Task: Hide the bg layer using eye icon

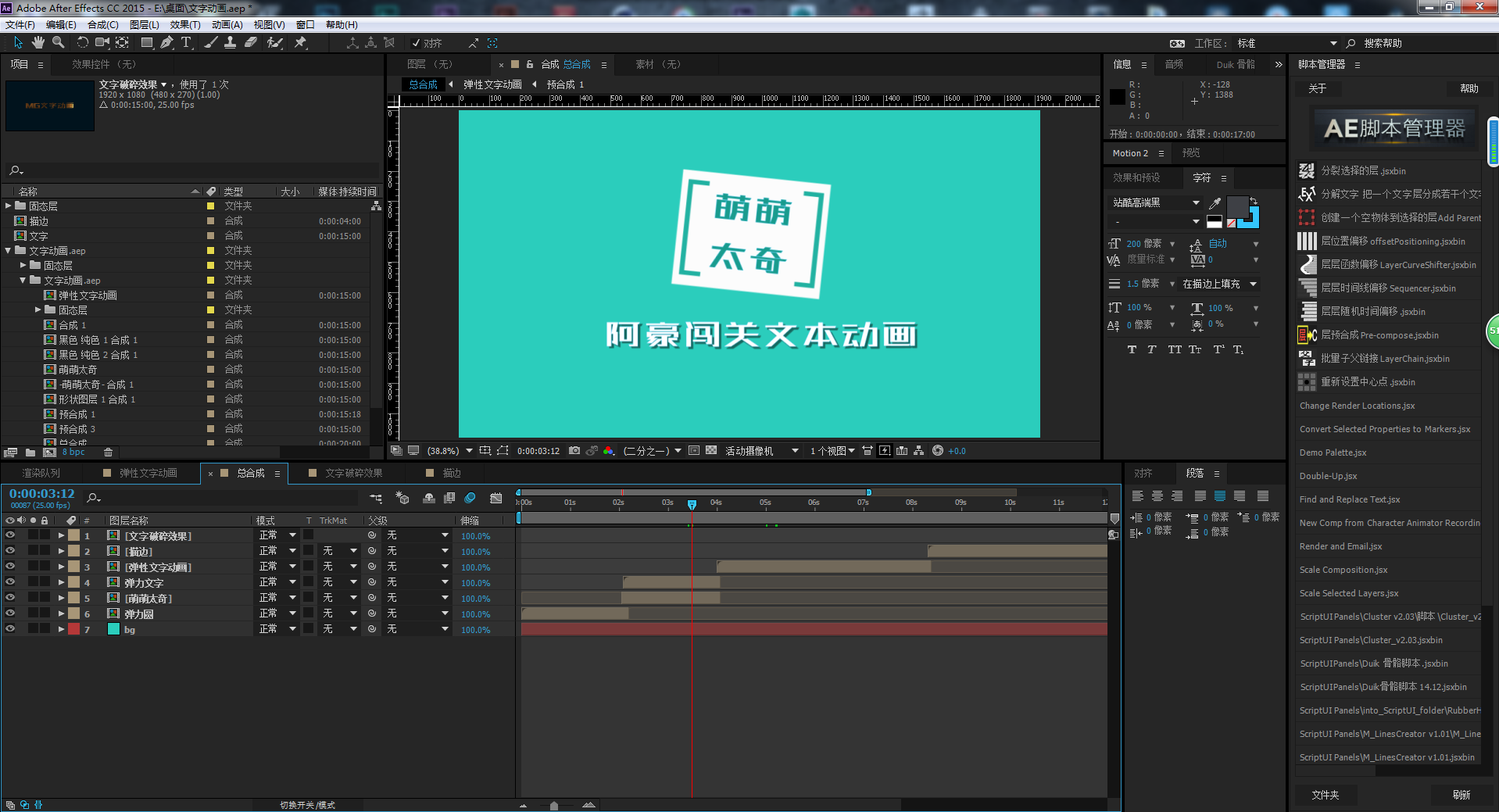Action: coord(10,629)
